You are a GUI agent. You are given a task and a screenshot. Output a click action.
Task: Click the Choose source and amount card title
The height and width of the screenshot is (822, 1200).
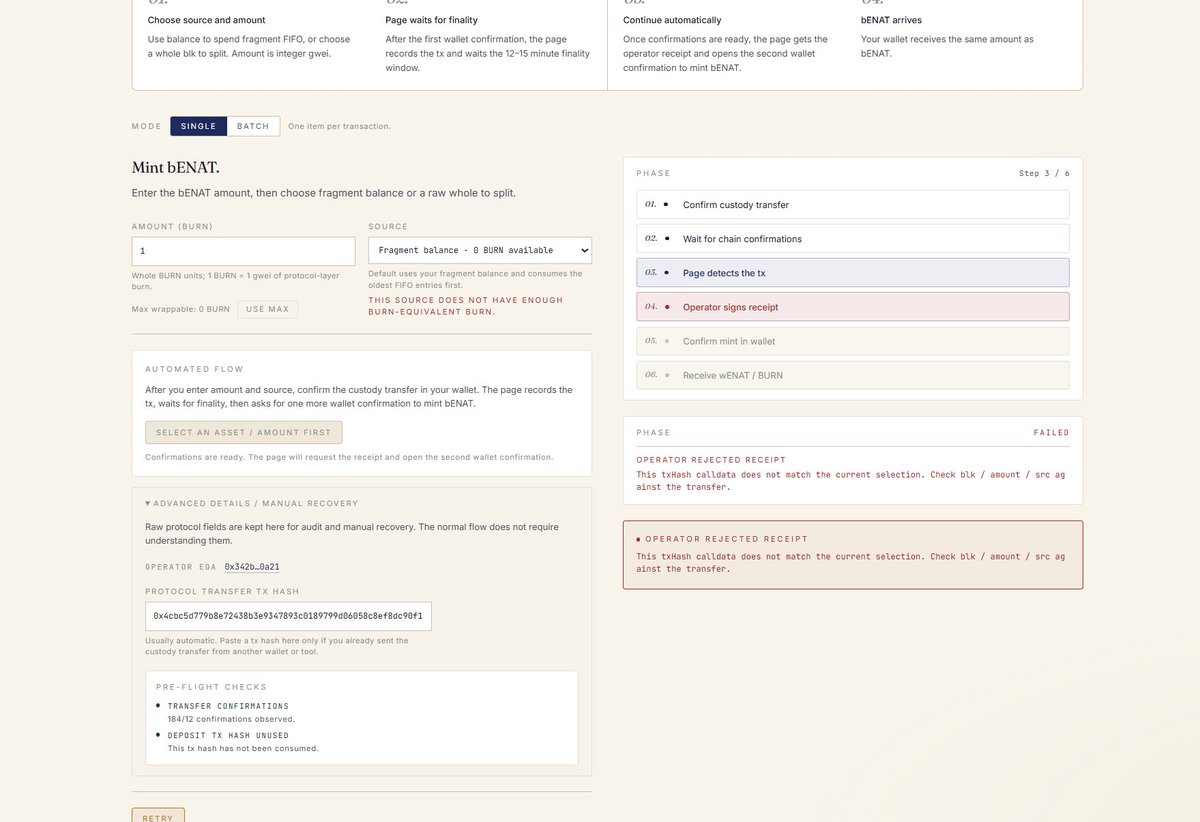[x=207, y=20]
